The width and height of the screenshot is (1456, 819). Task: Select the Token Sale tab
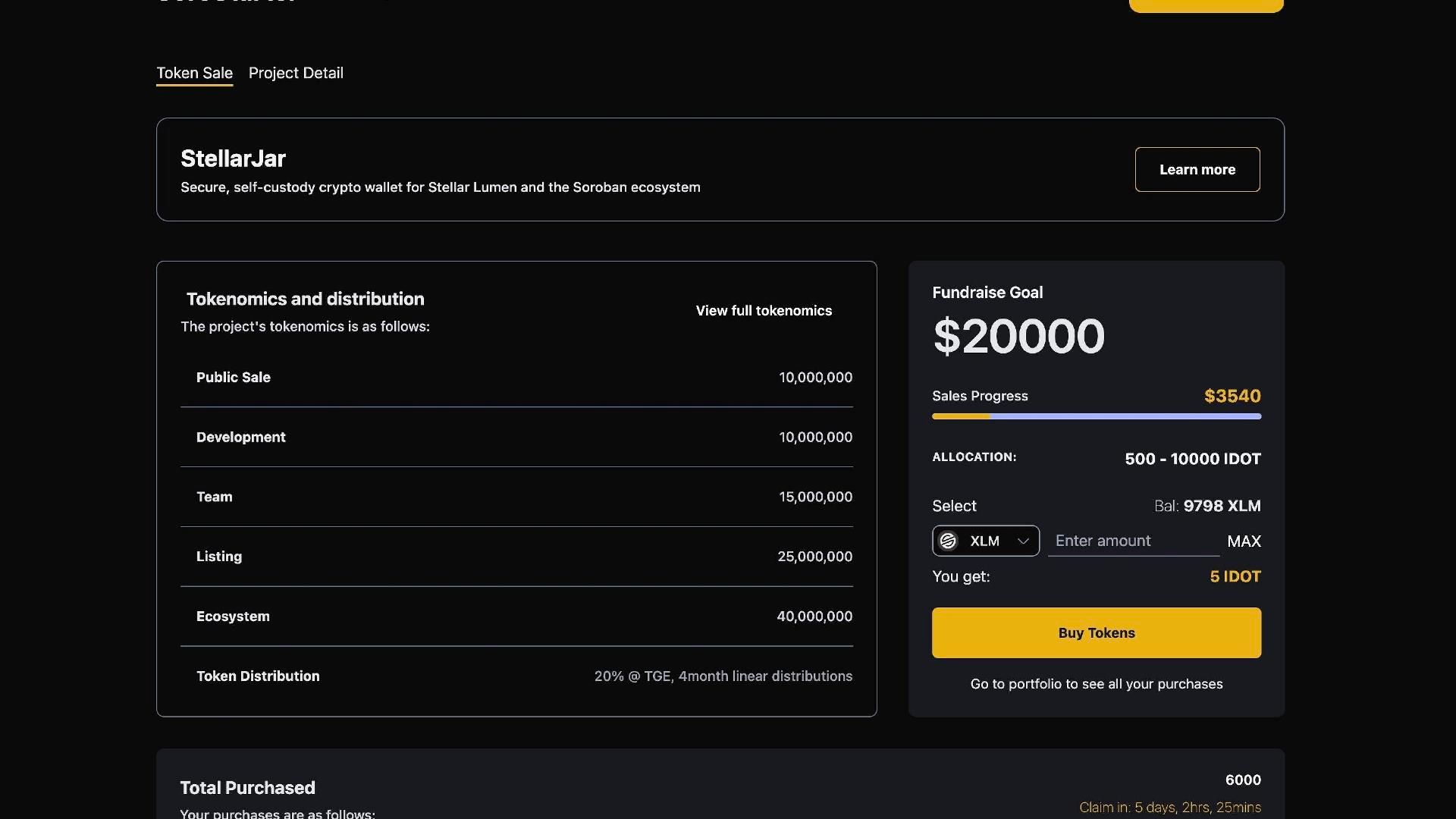click(x=194, y=73)
